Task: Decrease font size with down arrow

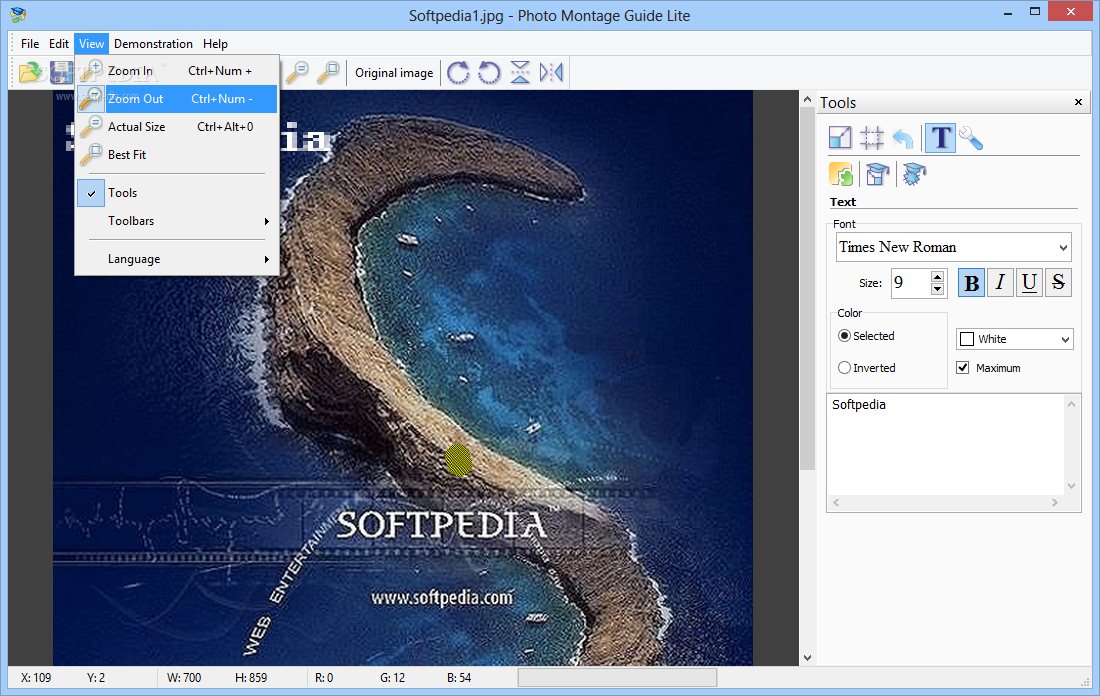Action: (937, 289)
